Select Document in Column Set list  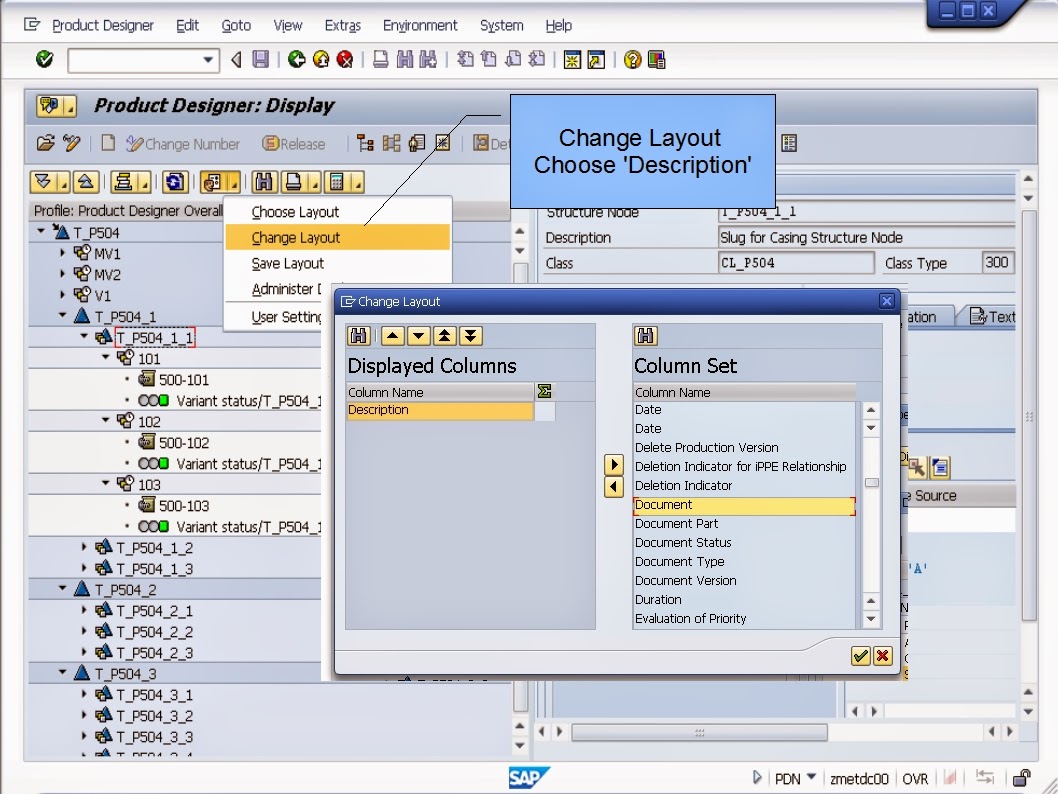click(x=744, y=505)
